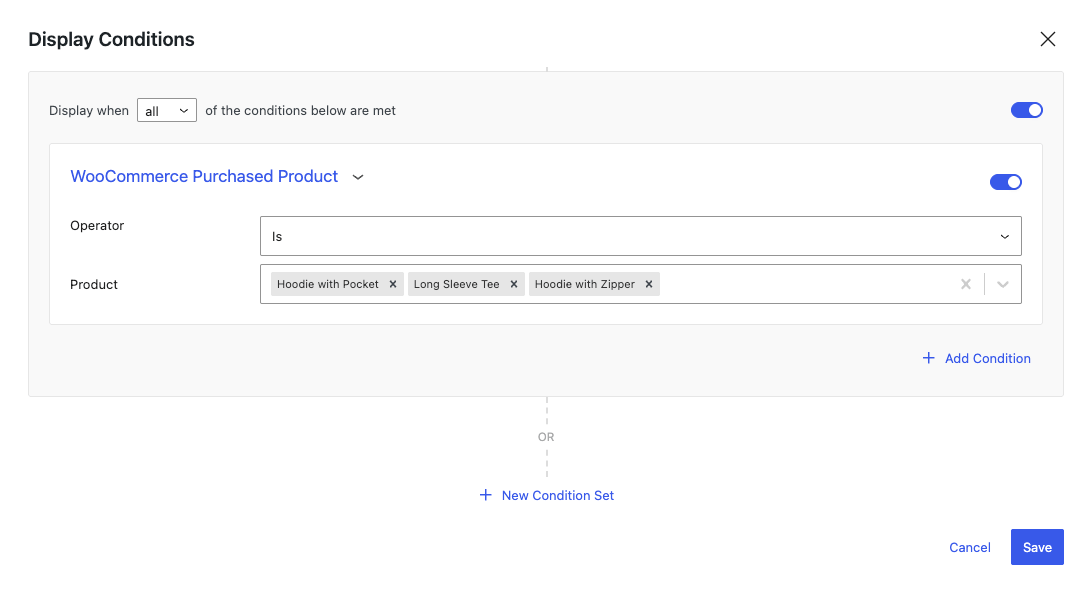
Task: Toggle the entire condition set switch
Action: click(1027, 110)
